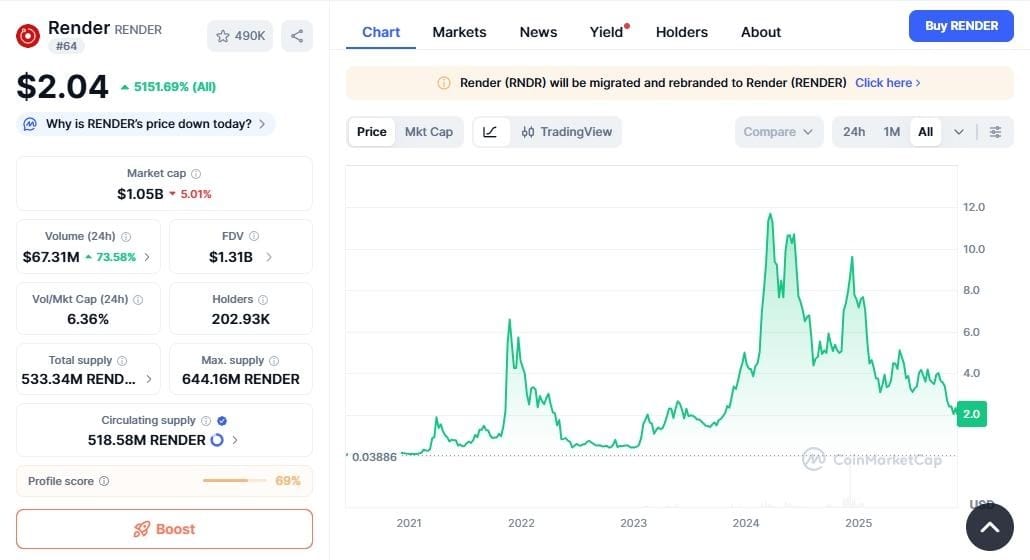Open the Holders tab
The image size is (1030, 560).
click(x=682, y=32)
